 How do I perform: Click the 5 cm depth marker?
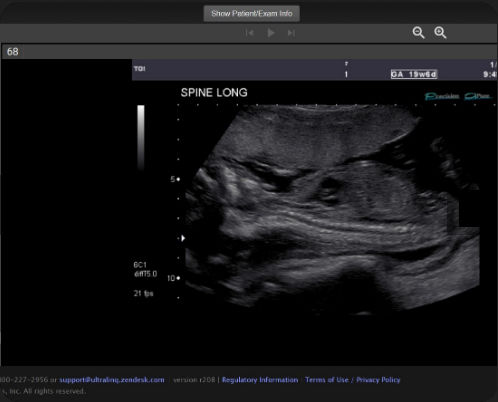tap(175, 179)
